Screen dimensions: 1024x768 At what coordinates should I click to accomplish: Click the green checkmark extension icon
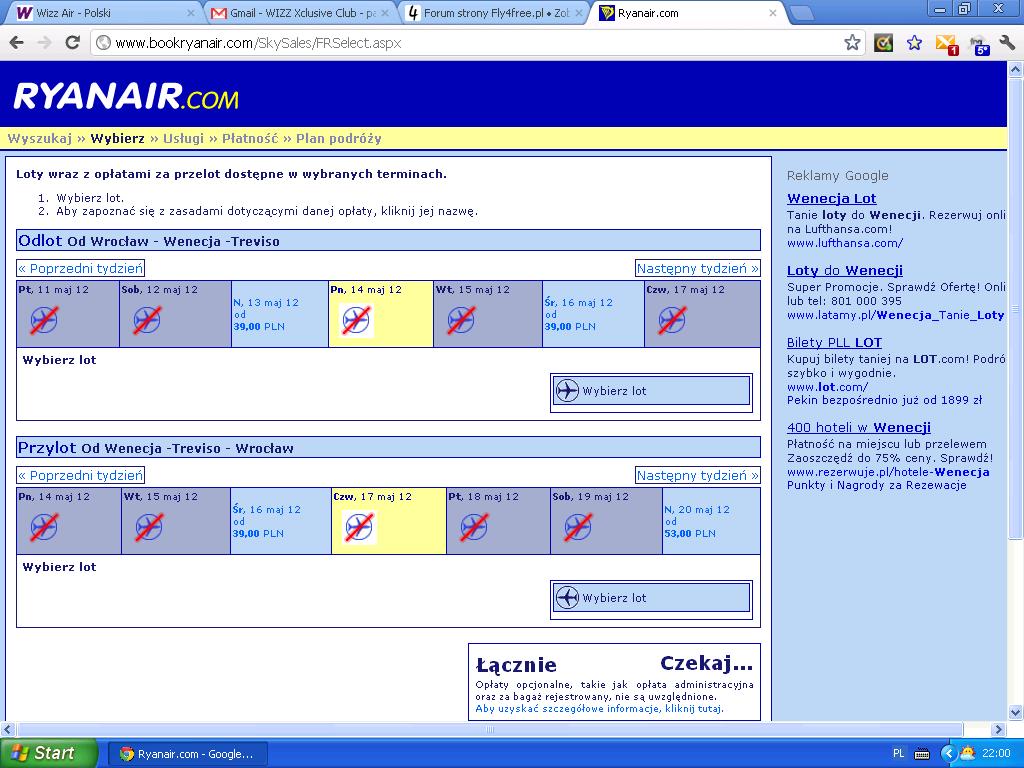click(884, 43)
